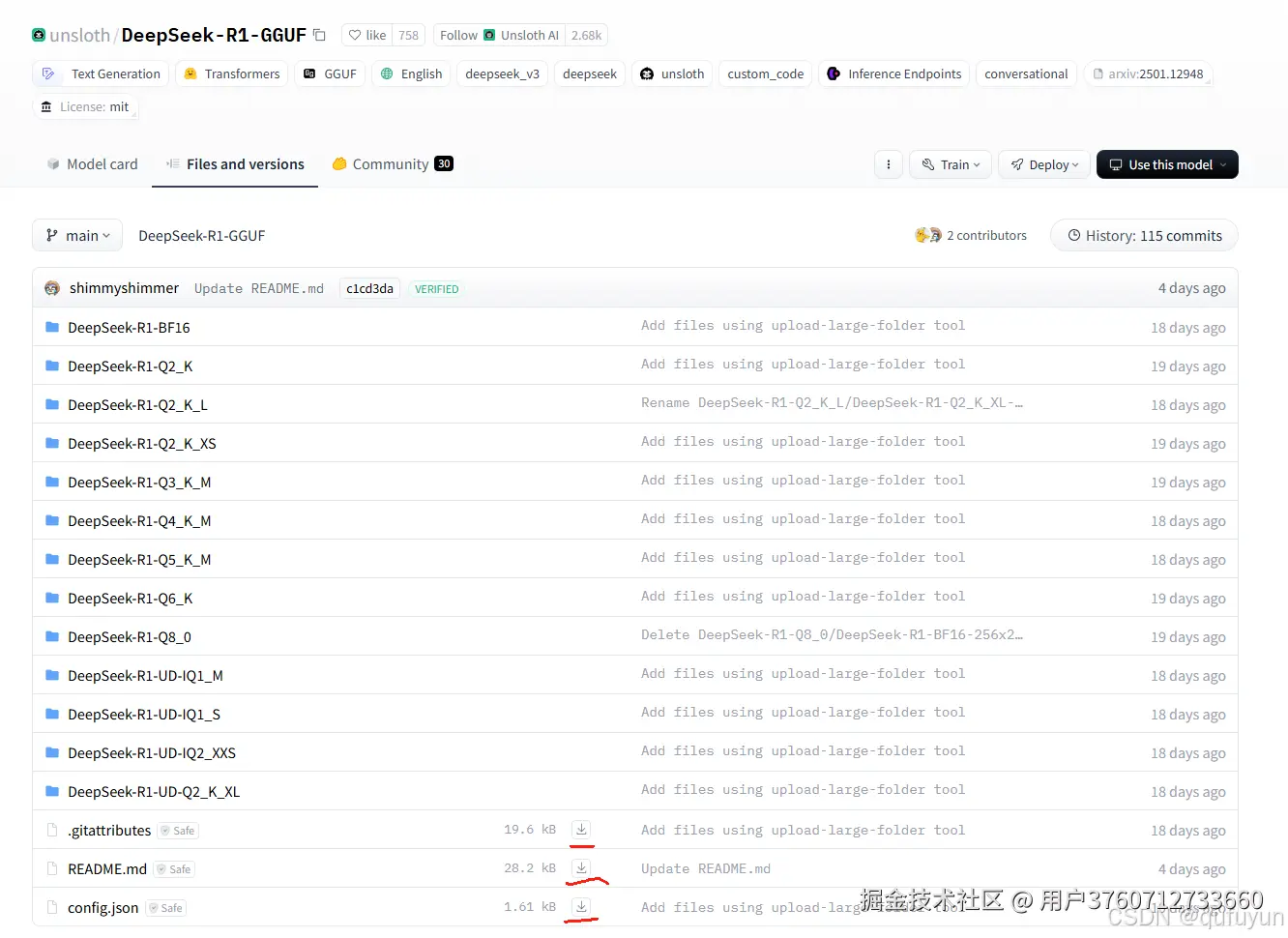Viewport: 1288px width, 938px height.
Task: Click the GGUF tag
Action: (x=330, y=73)
